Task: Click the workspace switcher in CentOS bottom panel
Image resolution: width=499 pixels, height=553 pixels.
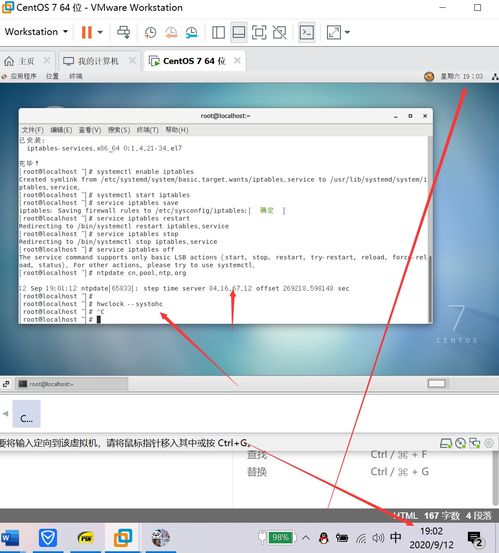Action: pyautogui.click(x=437, y=383)
